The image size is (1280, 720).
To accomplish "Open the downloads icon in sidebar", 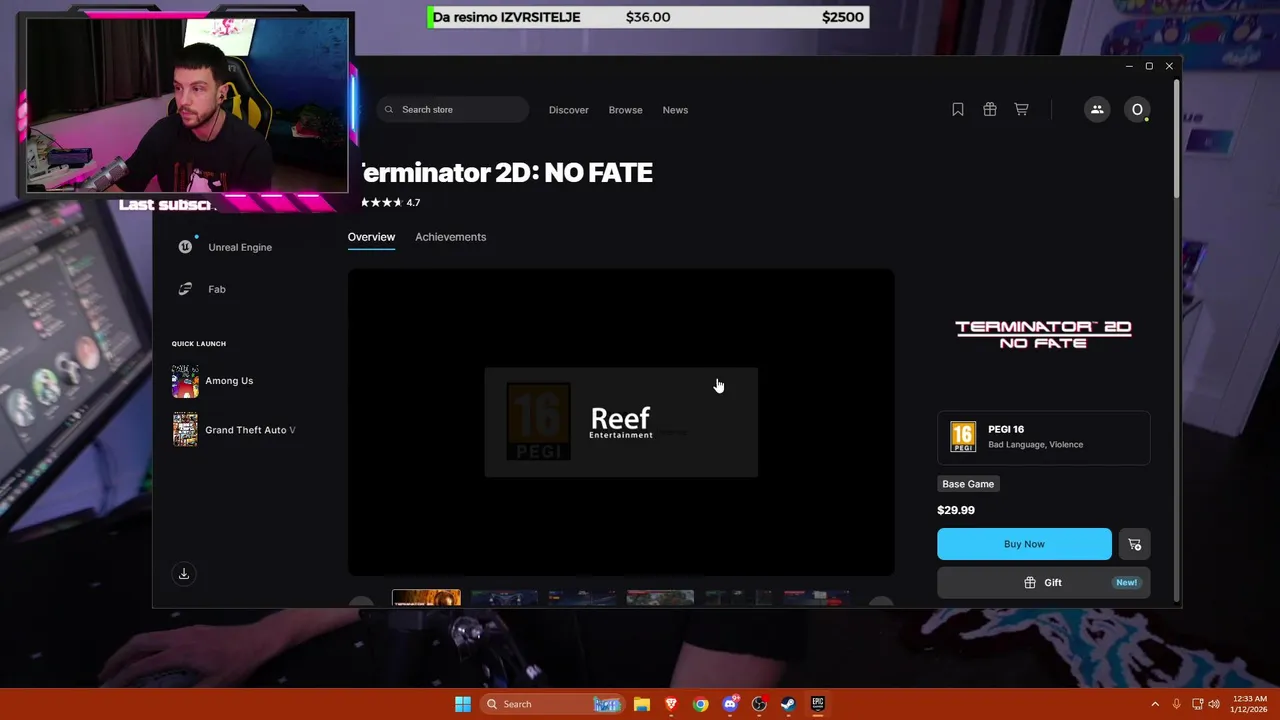I will 184,574.
